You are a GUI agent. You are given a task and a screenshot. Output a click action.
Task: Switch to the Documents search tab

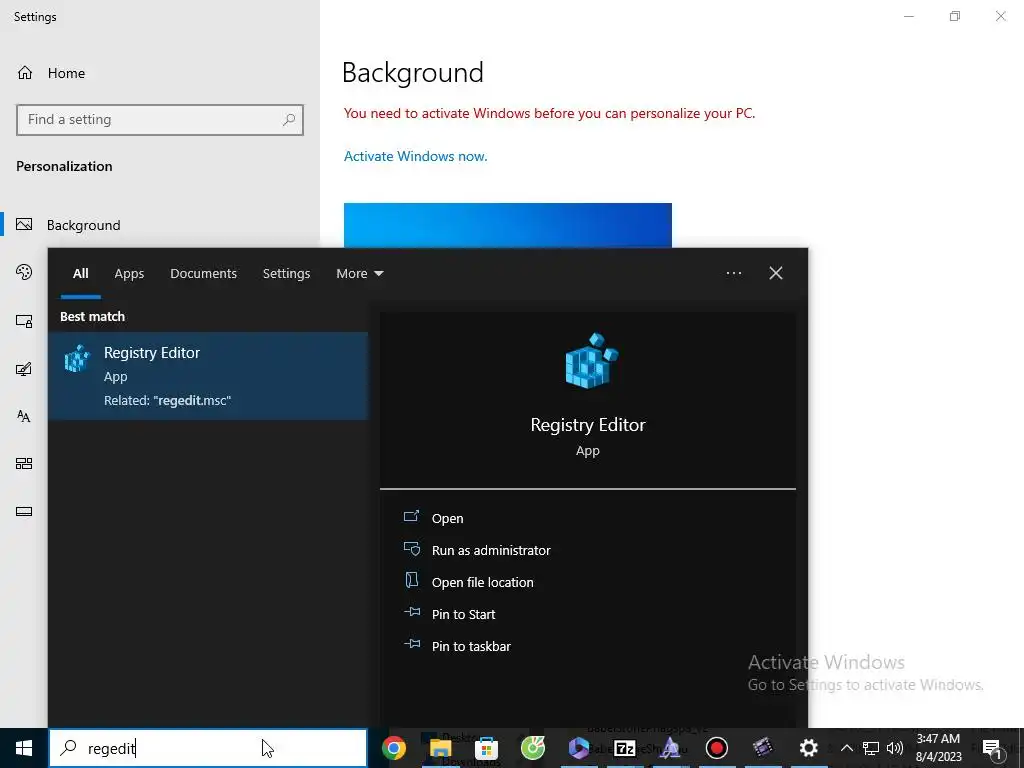tap(204, 274)
